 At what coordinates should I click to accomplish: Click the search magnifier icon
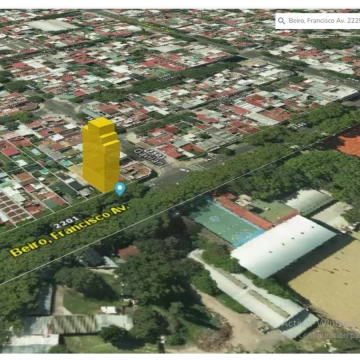[281, 21]
